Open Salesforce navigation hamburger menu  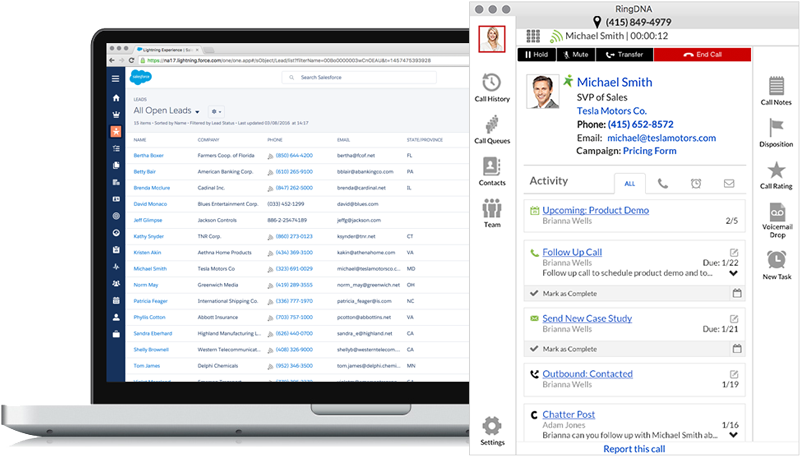116,79
